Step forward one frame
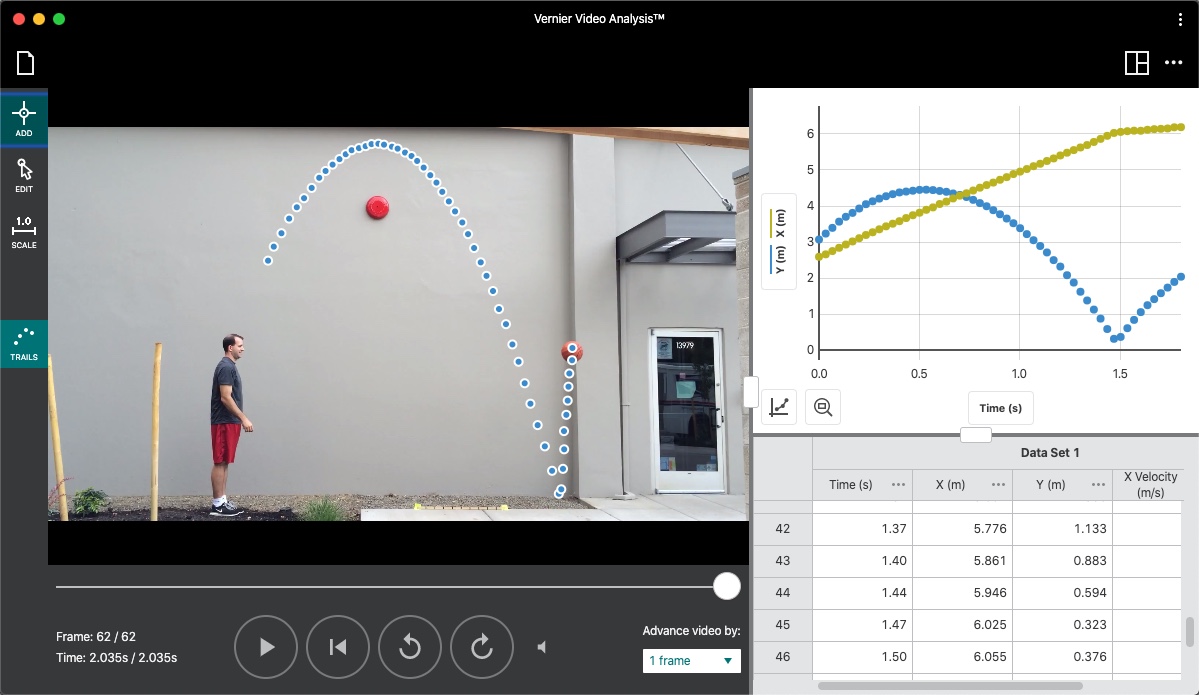The height and width of the screenshot is (695, 1199). (x=482, y=647)
